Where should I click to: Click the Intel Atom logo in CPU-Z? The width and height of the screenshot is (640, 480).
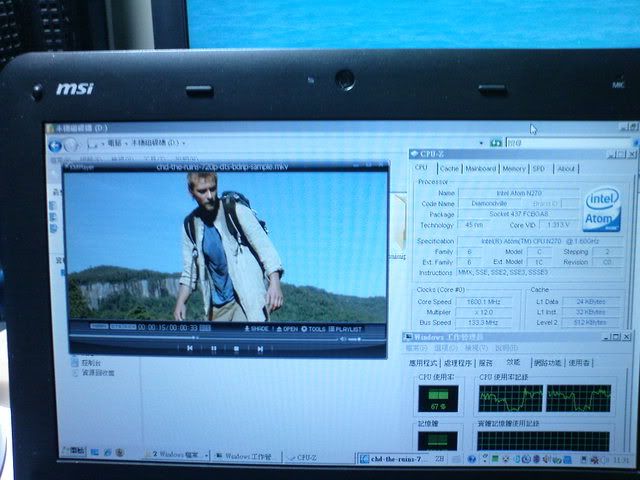coord(603,209)
